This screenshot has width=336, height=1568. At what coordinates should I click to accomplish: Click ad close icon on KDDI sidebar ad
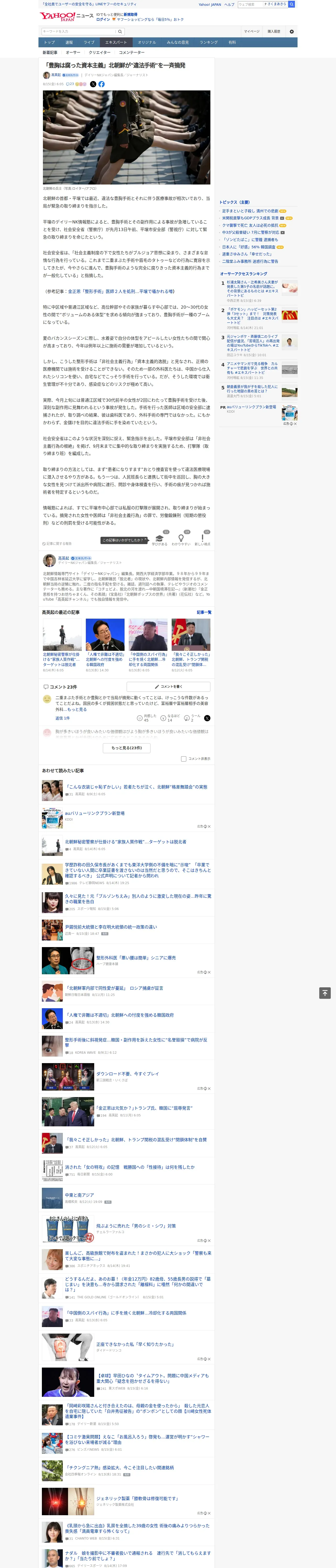pos(295,424)
